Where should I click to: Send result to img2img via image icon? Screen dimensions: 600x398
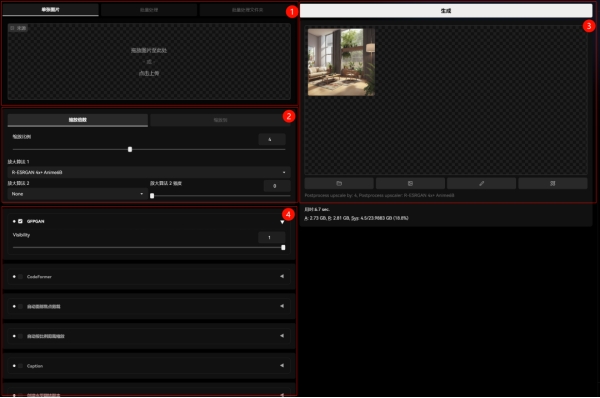coord(410,183)
